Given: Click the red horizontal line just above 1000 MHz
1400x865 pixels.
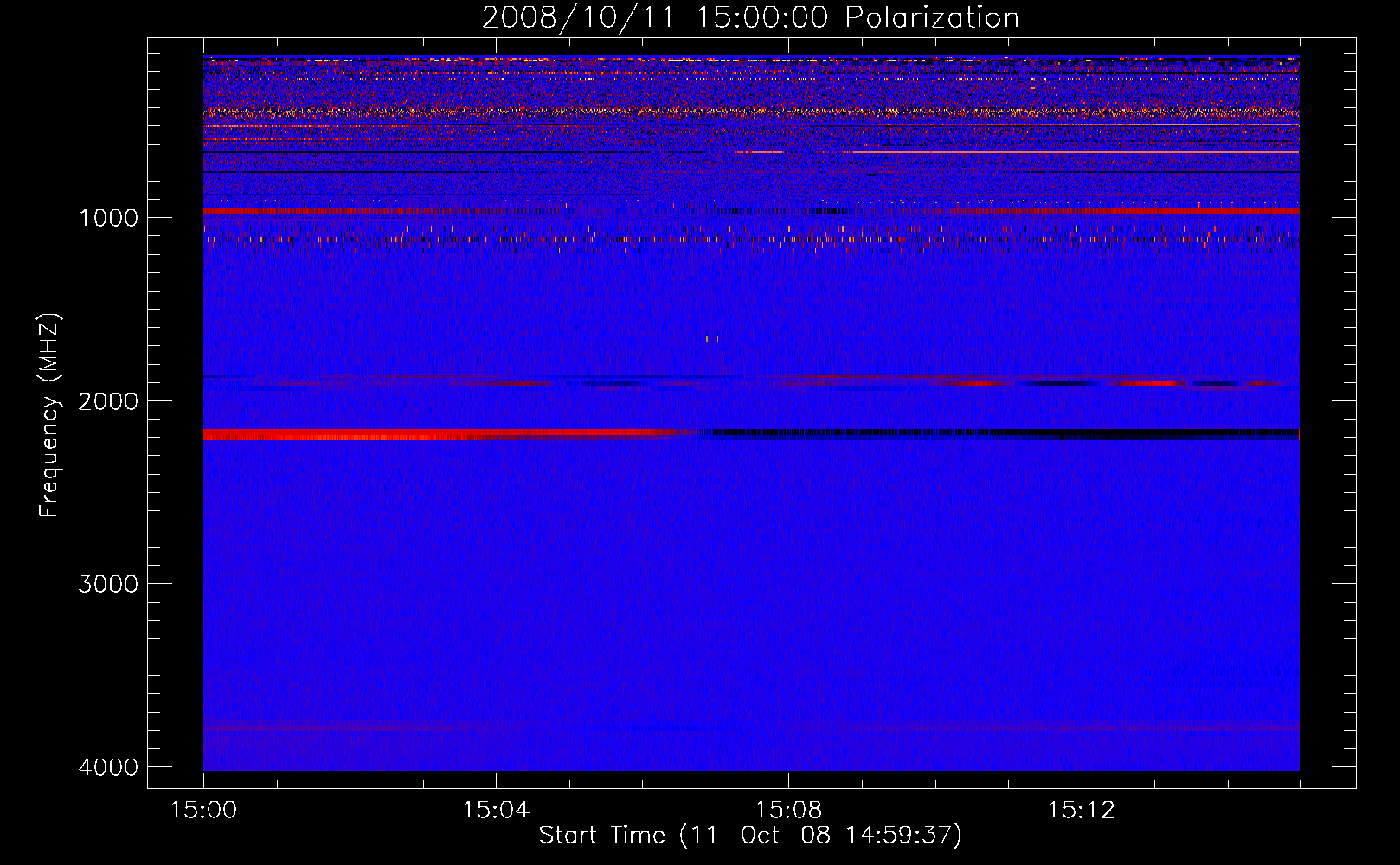Looking at the screenshot, I should [751, 211].
